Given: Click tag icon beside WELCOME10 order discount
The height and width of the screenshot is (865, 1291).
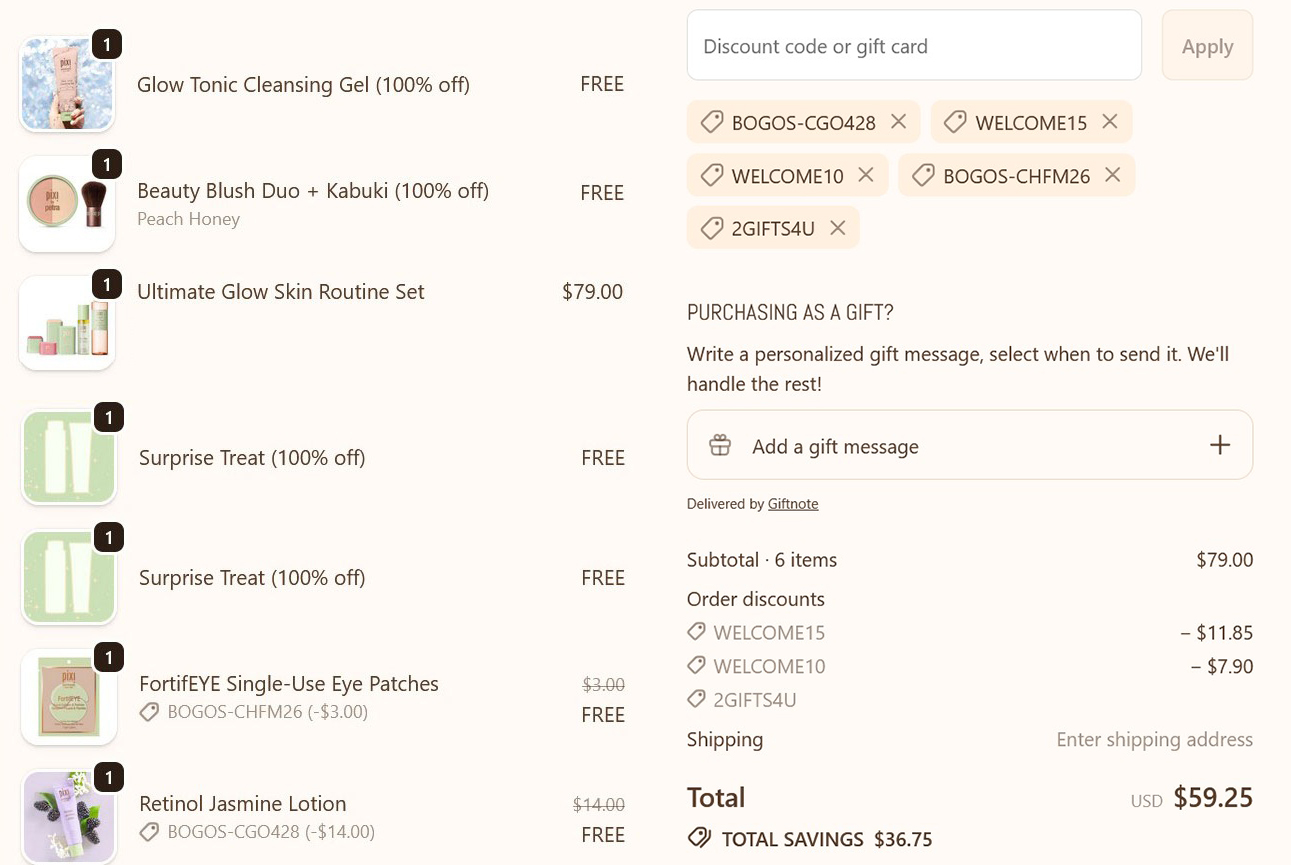Looking at the screenshot, I should (696, 666).
